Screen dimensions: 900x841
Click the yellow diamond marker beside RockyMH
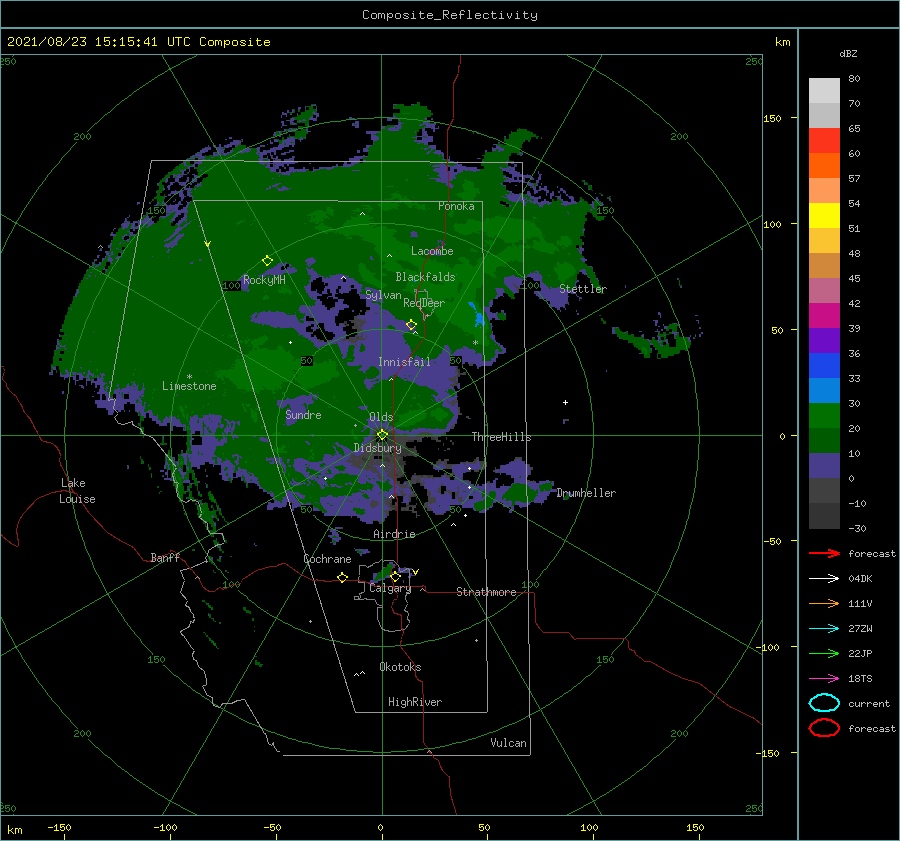pos(267,261)
